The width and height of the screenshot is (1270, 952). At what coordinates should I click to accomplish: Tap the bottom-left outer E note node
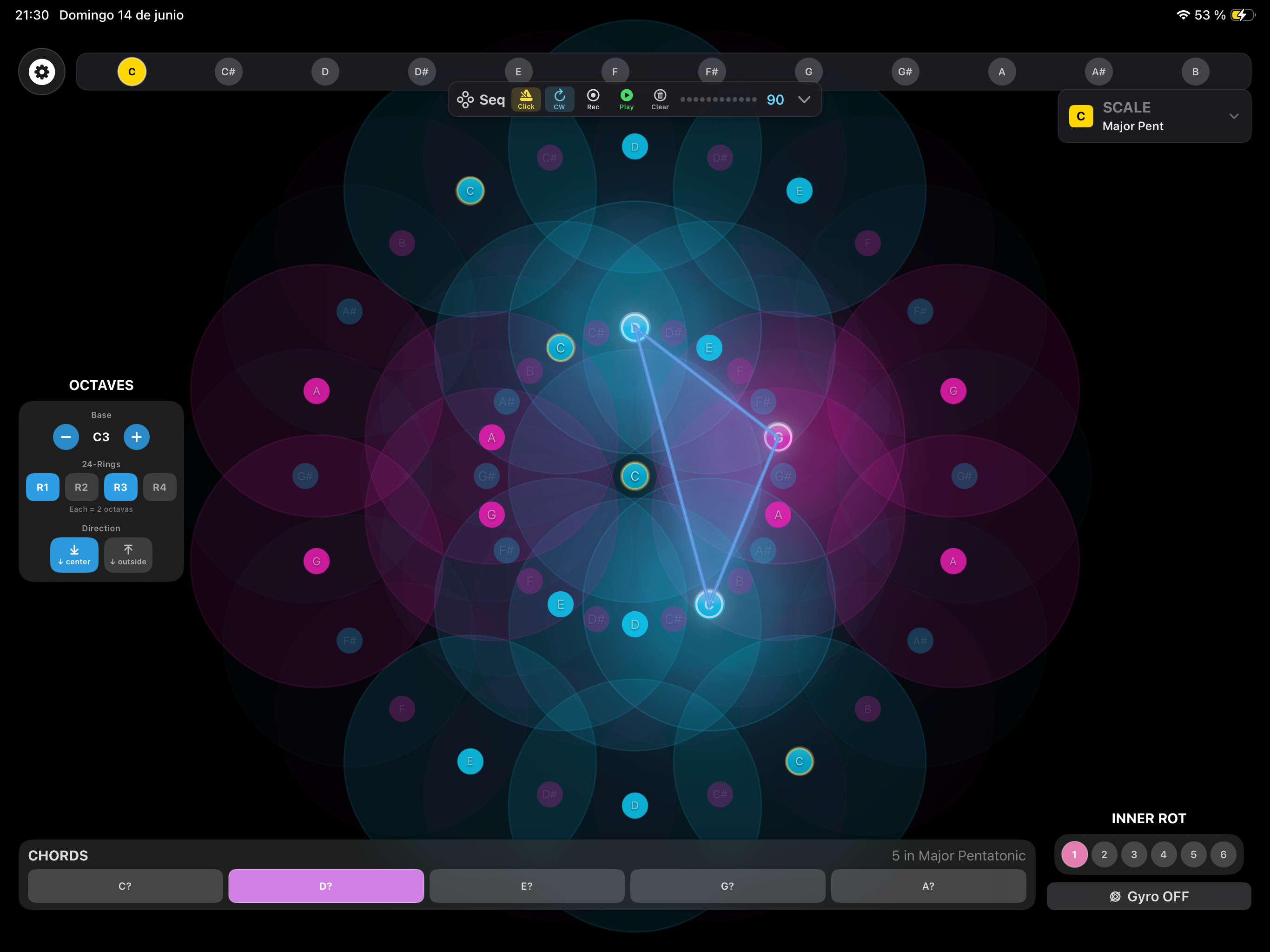click(x=470, y=761)
